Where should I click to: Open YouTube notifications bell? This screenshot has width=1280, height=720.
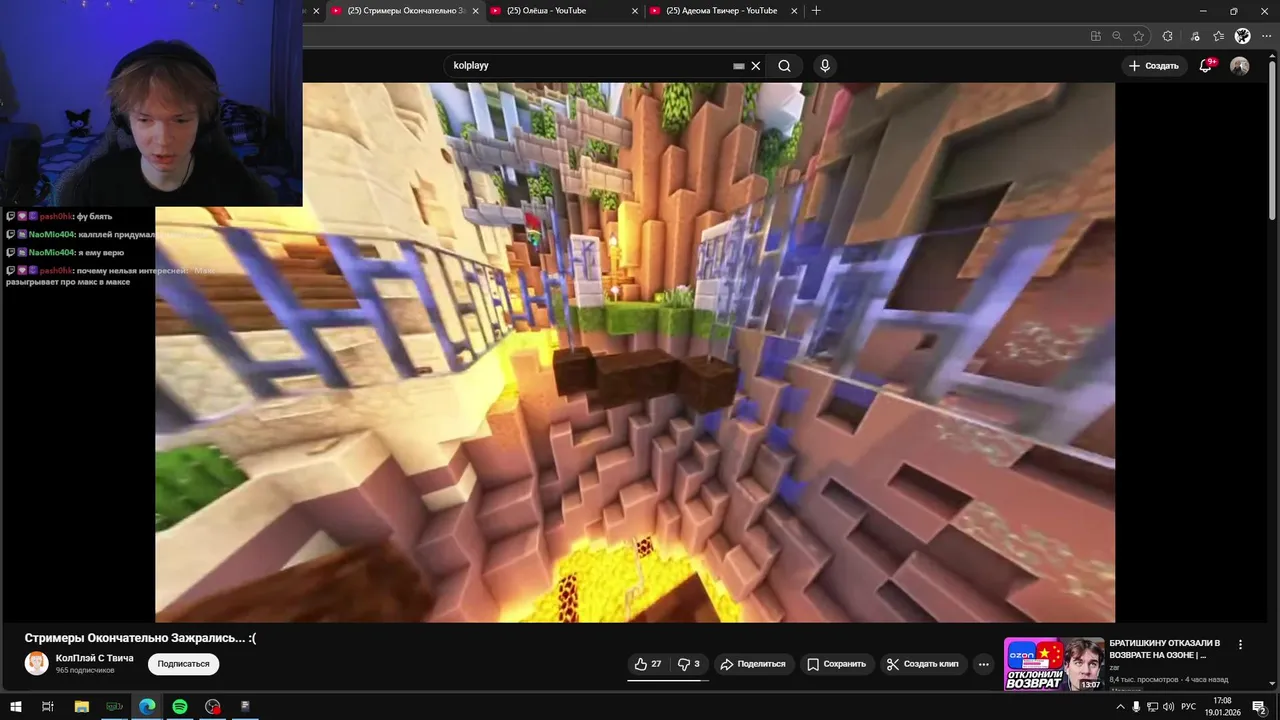(1206, 66)
